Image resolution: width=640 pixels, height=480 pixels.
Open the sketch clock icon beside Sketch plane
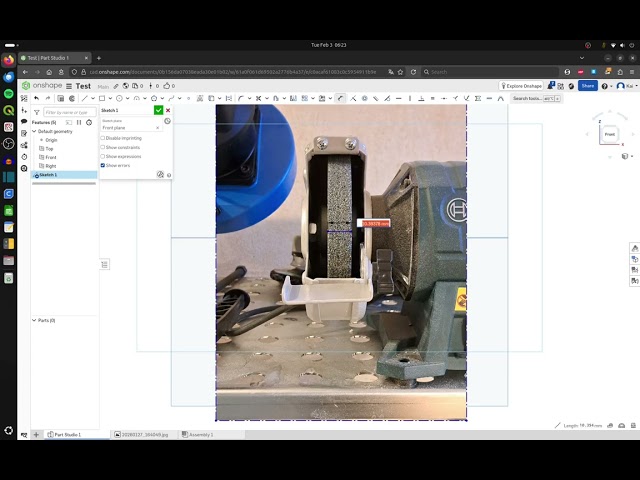pyautogui.click(x=167, y=121)
